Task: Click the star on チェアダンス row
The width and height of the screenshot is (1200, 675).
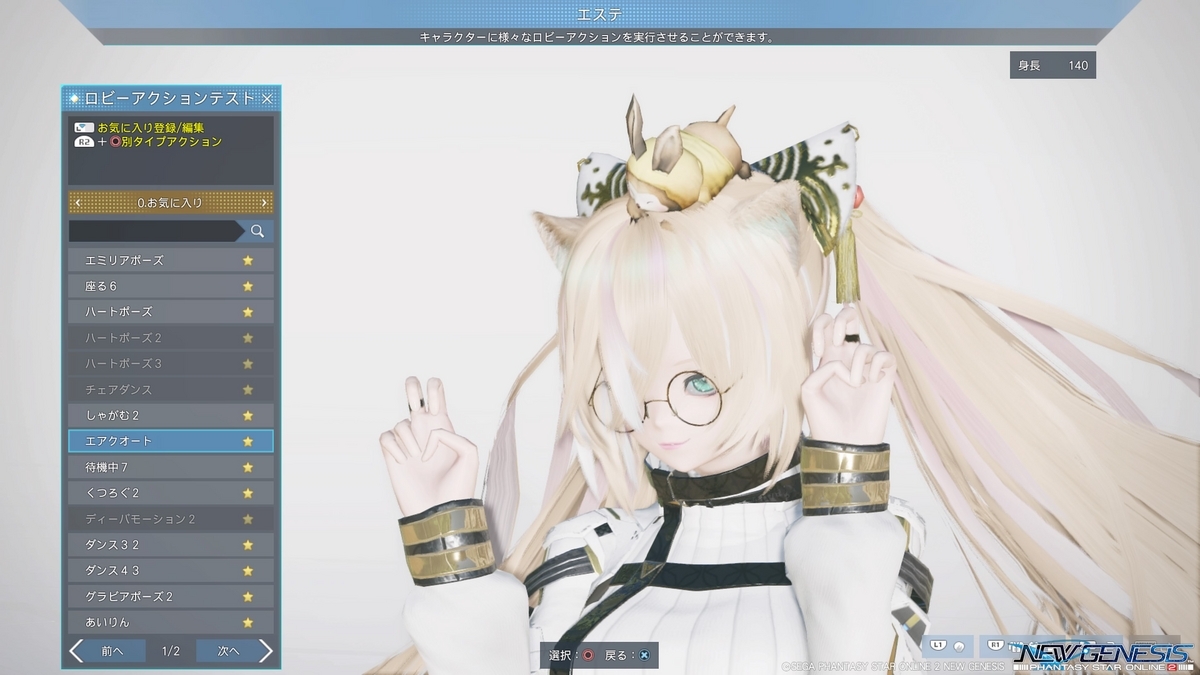Action: point(248,390)
